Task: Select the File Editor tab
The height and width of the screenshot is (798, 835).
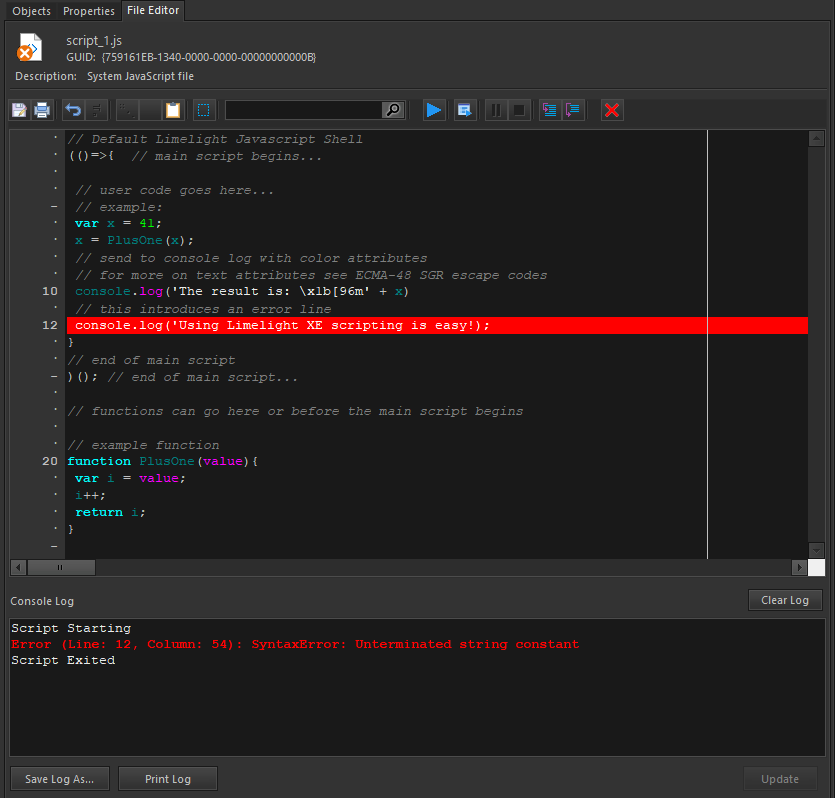Action: pos(153,10)
